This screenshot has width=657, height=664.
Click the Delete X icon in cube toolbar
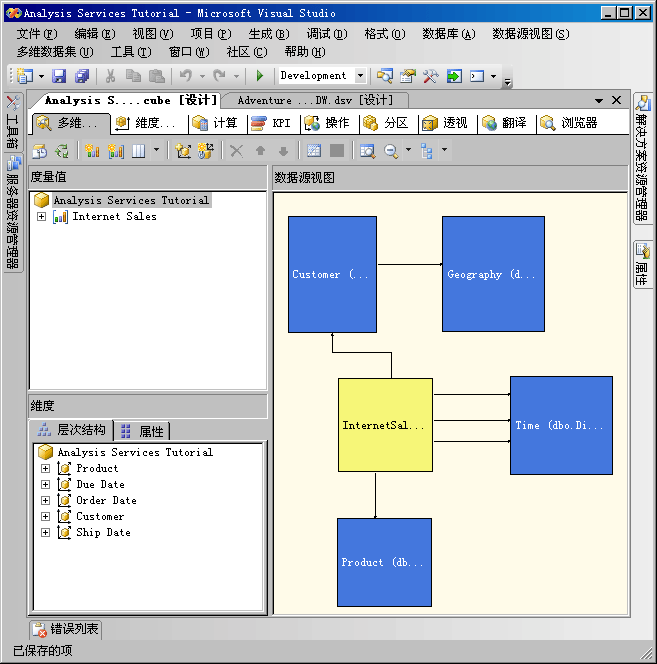click(x=236, y=151)
